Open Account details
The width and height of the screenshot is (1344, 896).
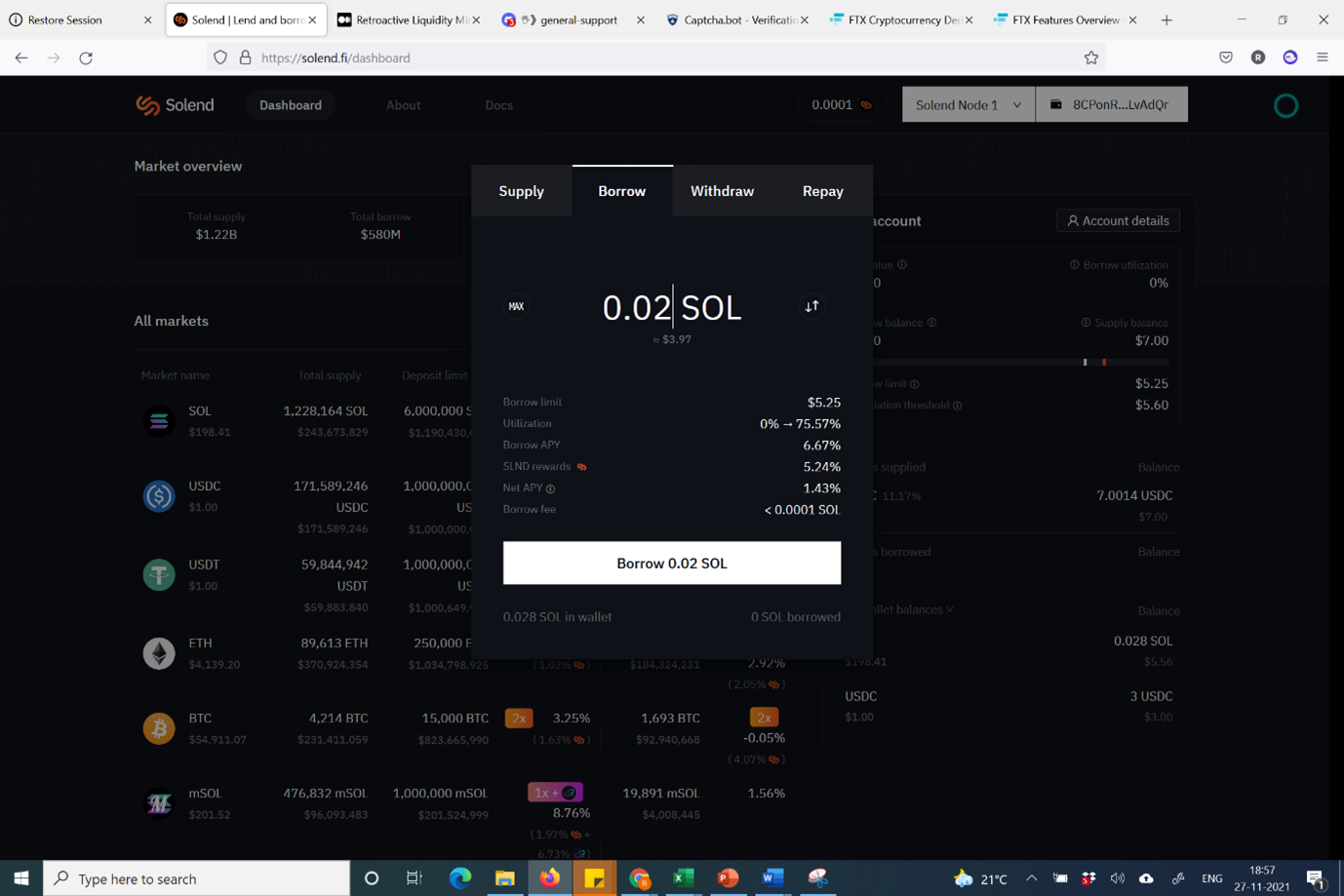pos(1119,220)
